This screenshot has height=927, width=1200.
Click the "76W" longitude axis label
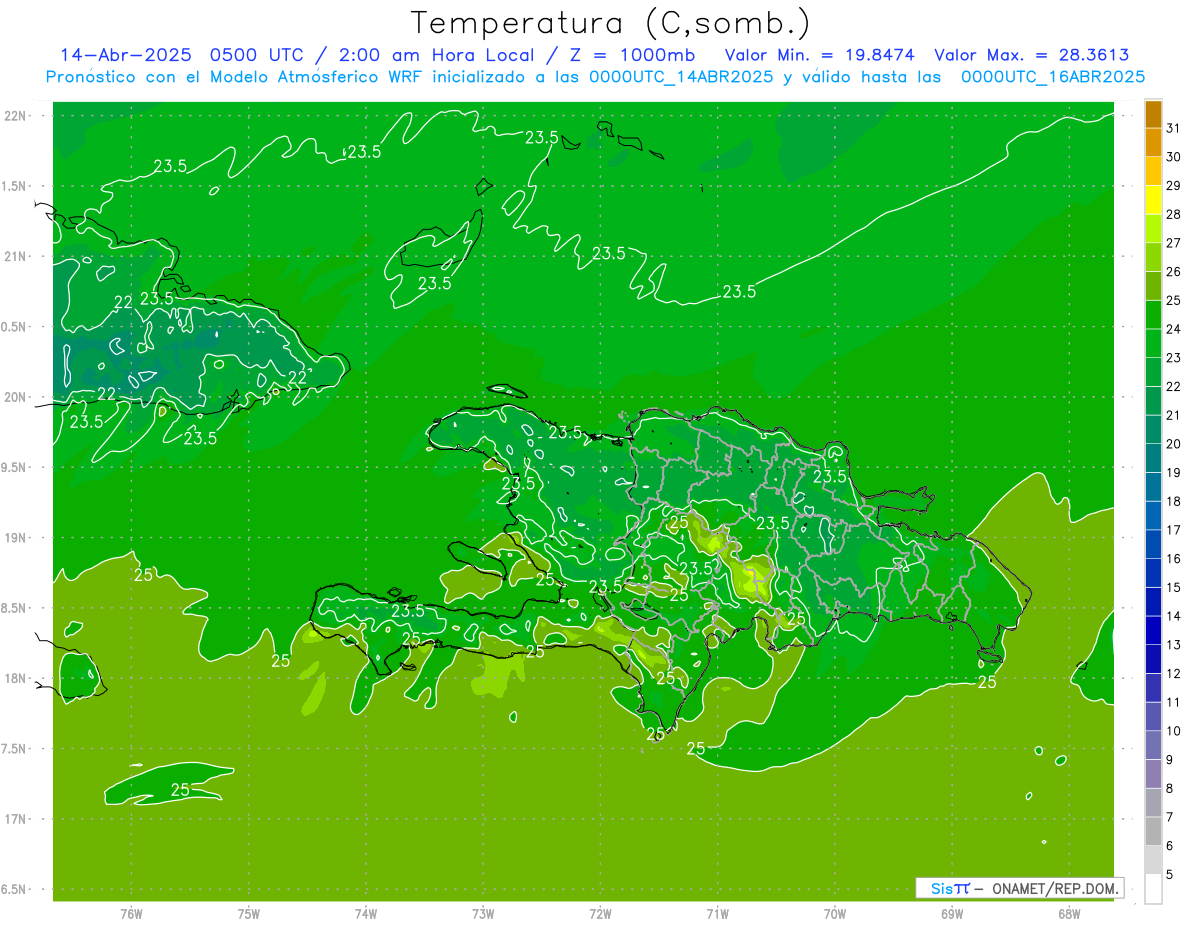[131, 913]
